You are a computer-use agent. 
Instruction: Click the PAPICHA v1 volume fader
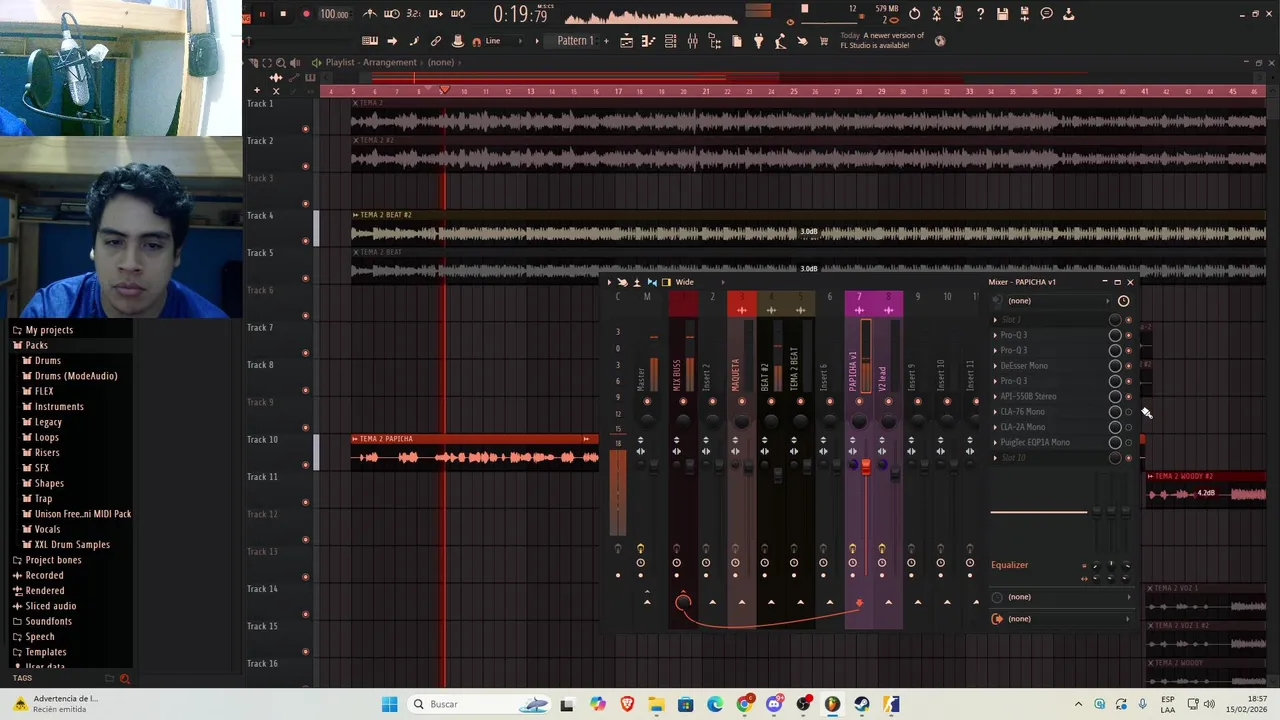click(x=866, y=467)
